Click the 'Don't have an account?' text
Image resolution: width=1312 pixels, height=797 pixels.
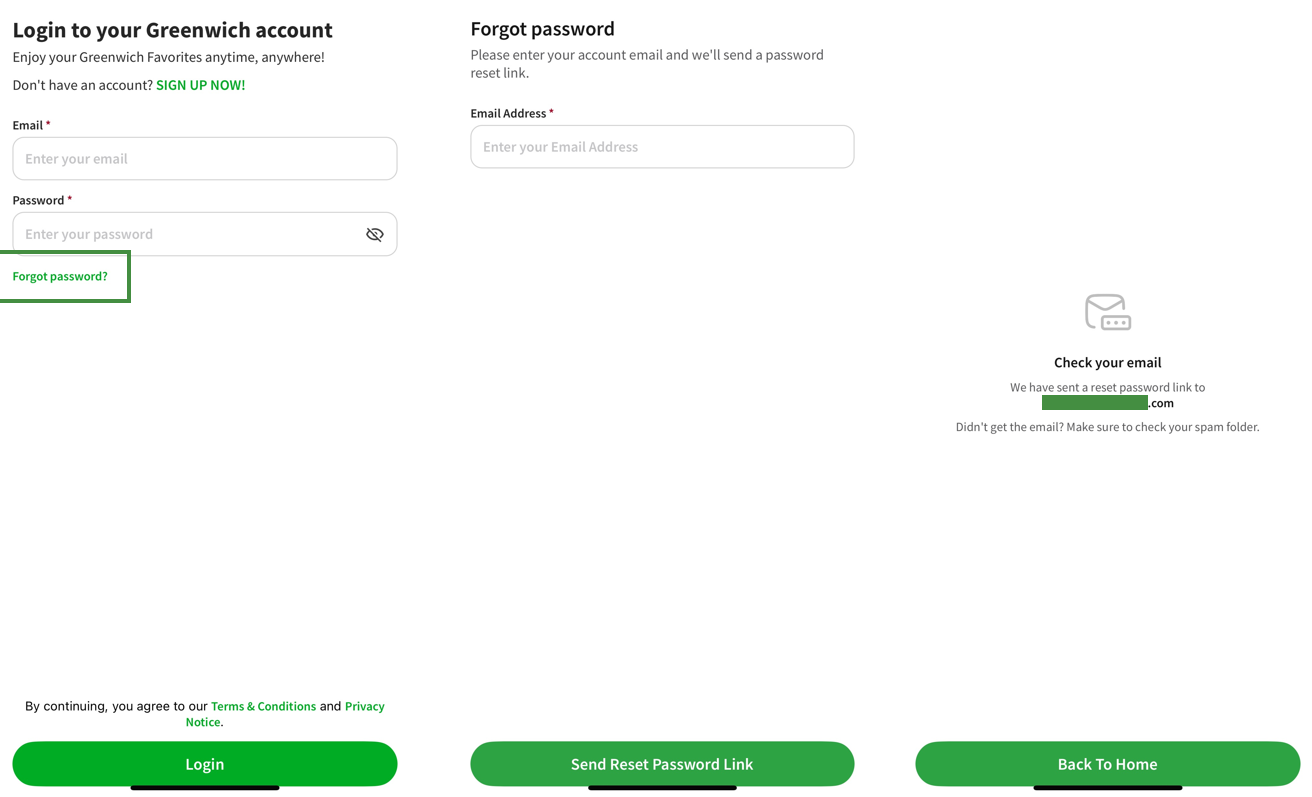[x=82, y=85]
